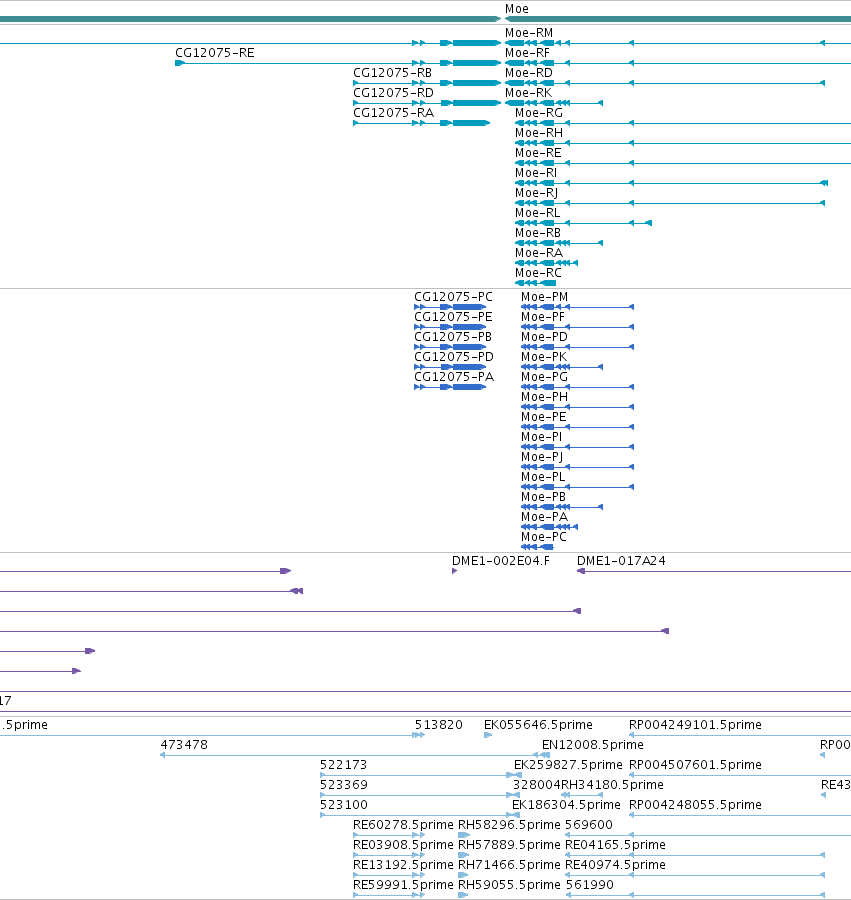Click the 561990 alignment label
851x900 pixels.
click(x=589, y=886)
